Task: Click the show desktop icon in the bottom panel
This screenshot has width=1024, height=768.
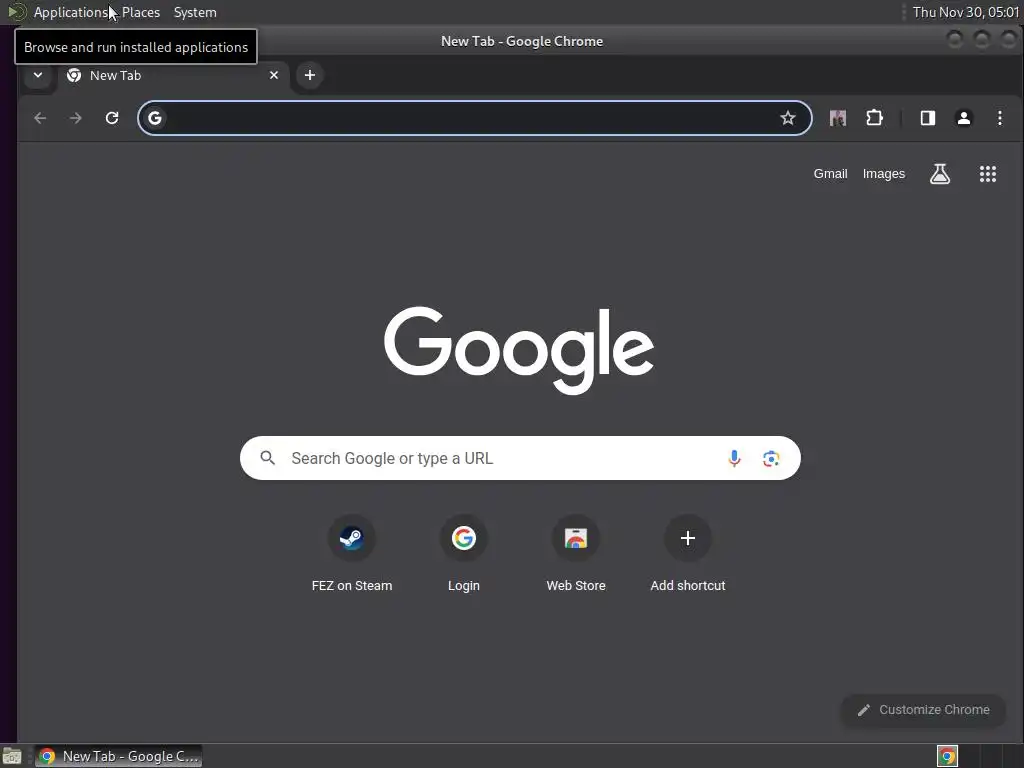Action: [12, 756]
